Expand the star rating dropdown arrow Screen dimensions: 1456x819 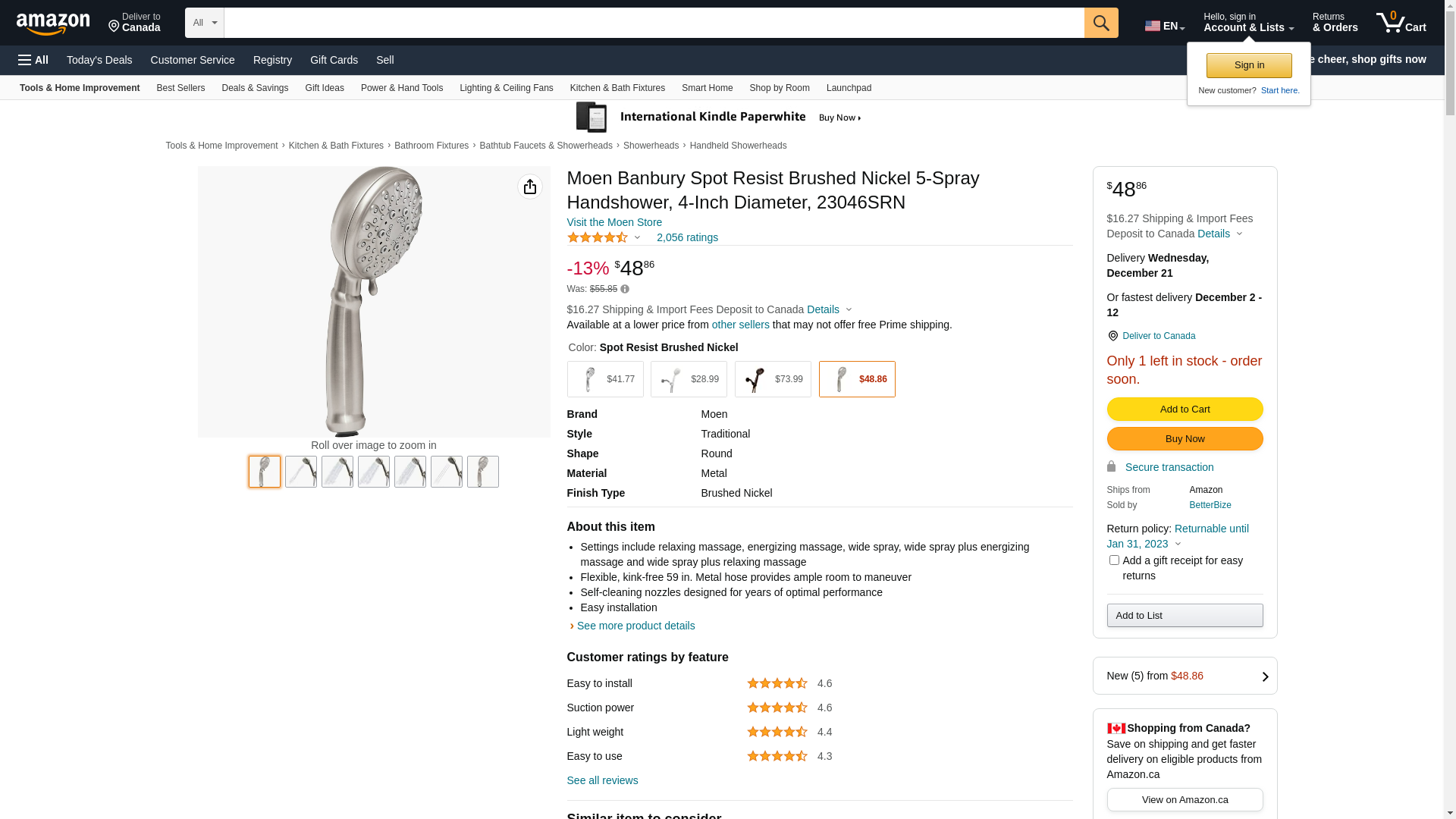(x=637, y=238)
